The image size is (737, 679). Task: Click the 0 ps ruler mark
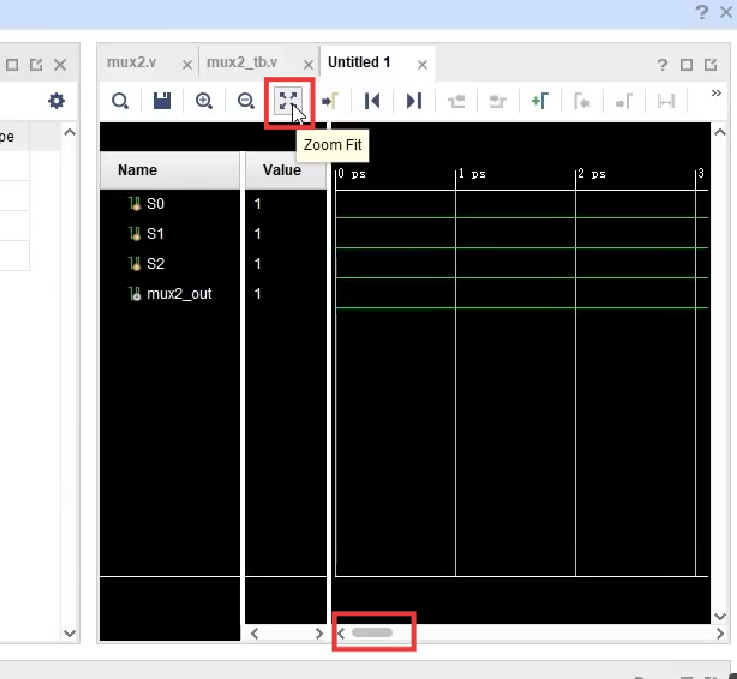click(352, 174)
